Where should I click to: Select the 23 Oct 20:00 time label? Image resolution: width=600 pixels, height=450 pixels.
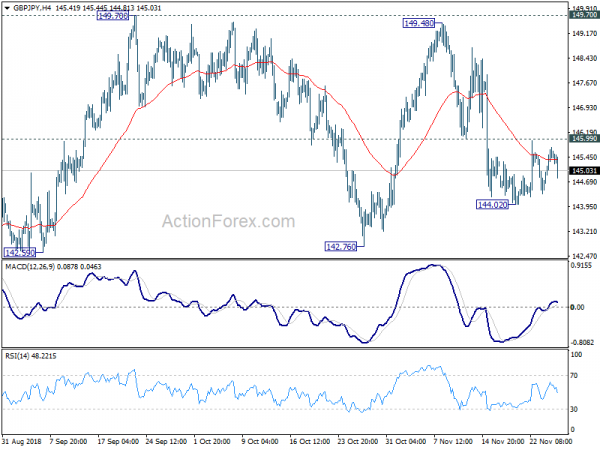(x=358, y=442)
